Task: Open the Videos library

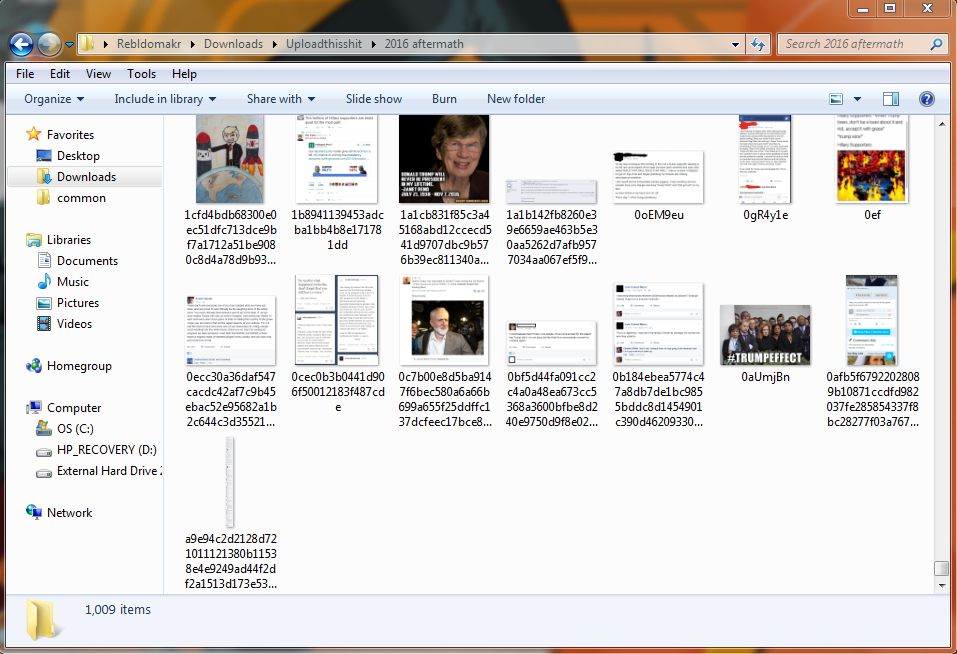Action: (x=74, y=324)
